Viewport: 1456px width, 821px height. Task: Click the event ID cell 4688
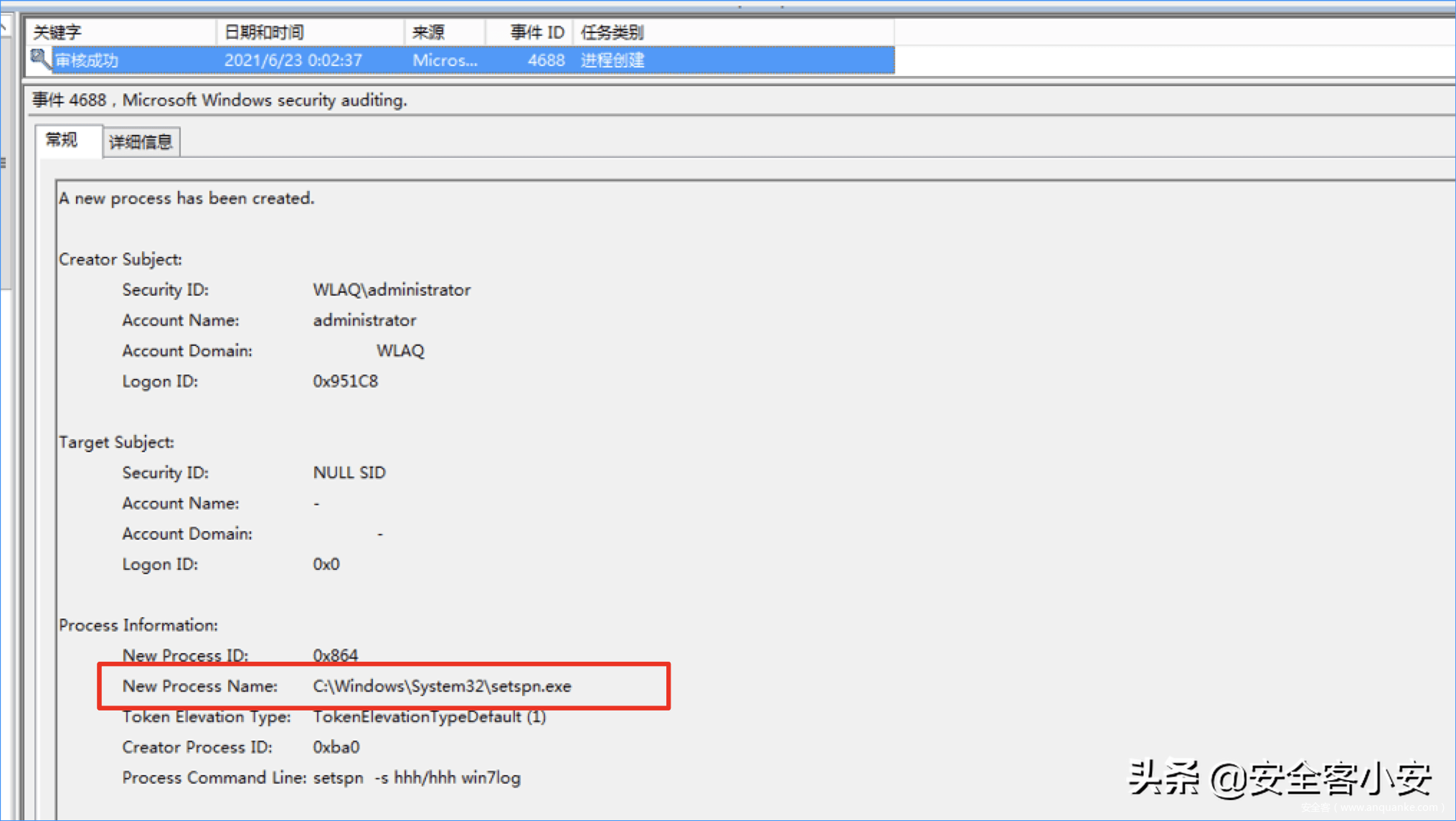pyautogui.click(x=546, y=60)
